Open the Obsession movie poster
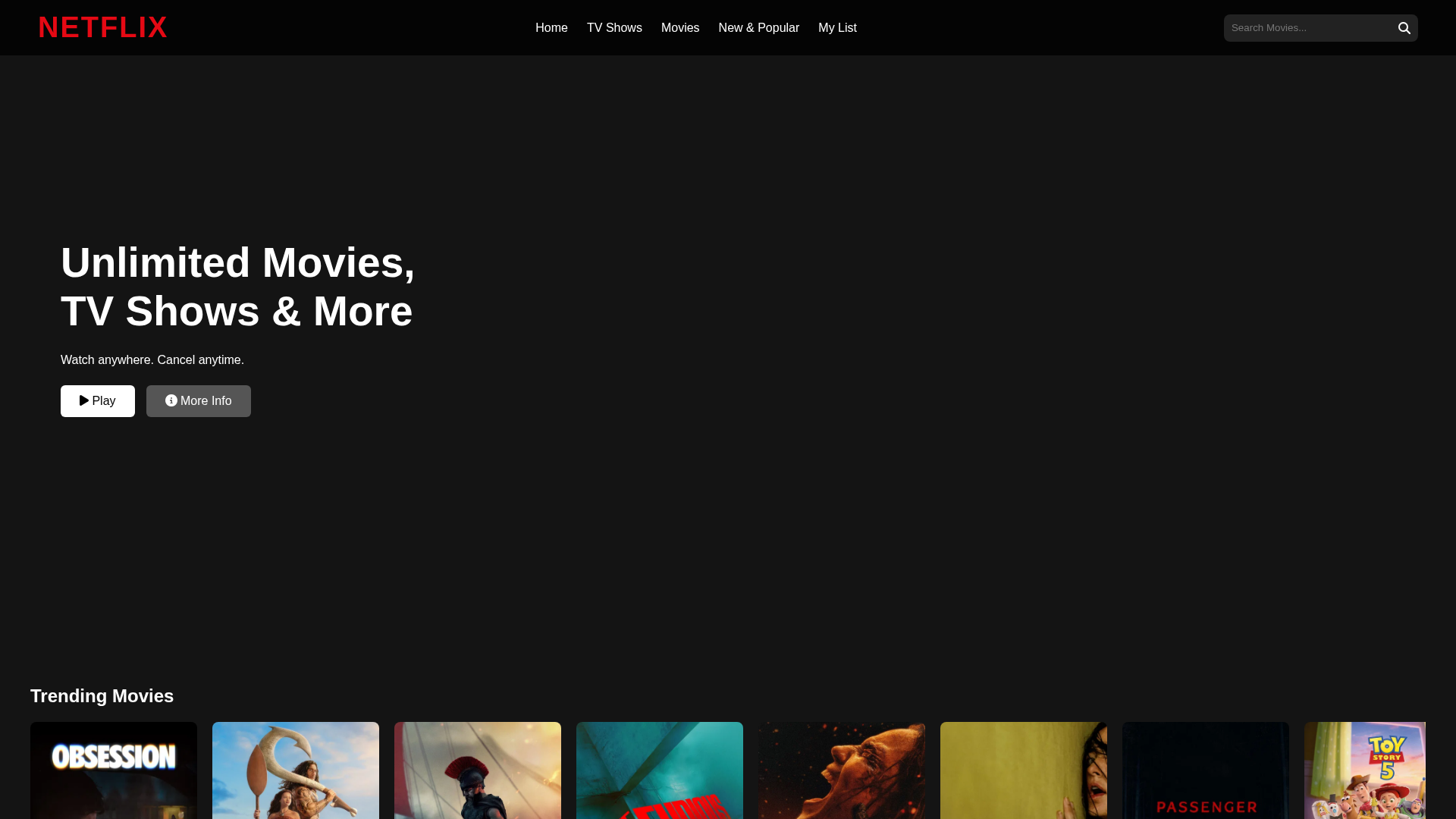1456x819 pixels. [x=114, y=770]
